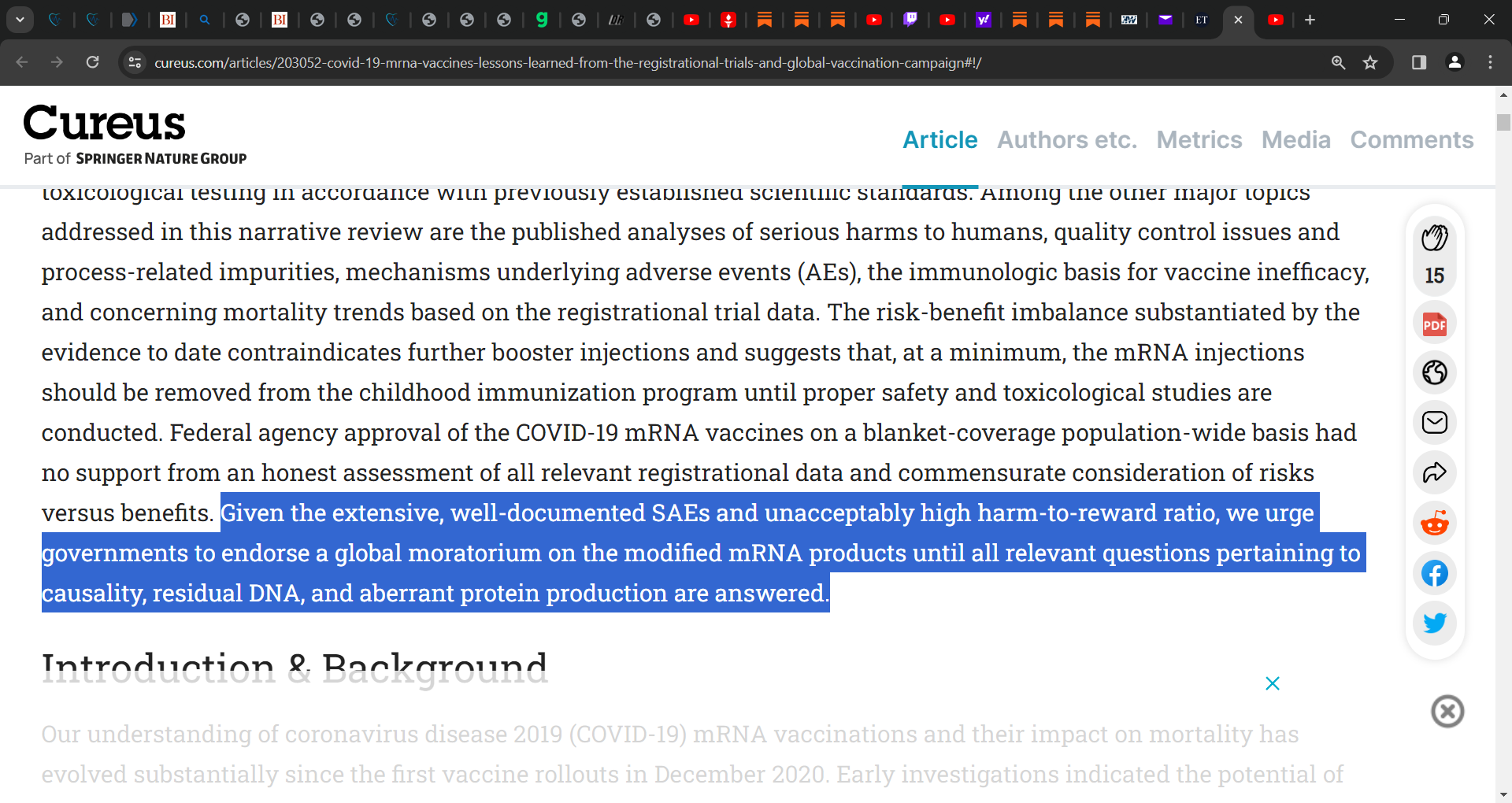The width and height of the screenshot is (1512, 803).
Task: Dismiss overlay with the circled X button
Action: tap(1447, 712)
